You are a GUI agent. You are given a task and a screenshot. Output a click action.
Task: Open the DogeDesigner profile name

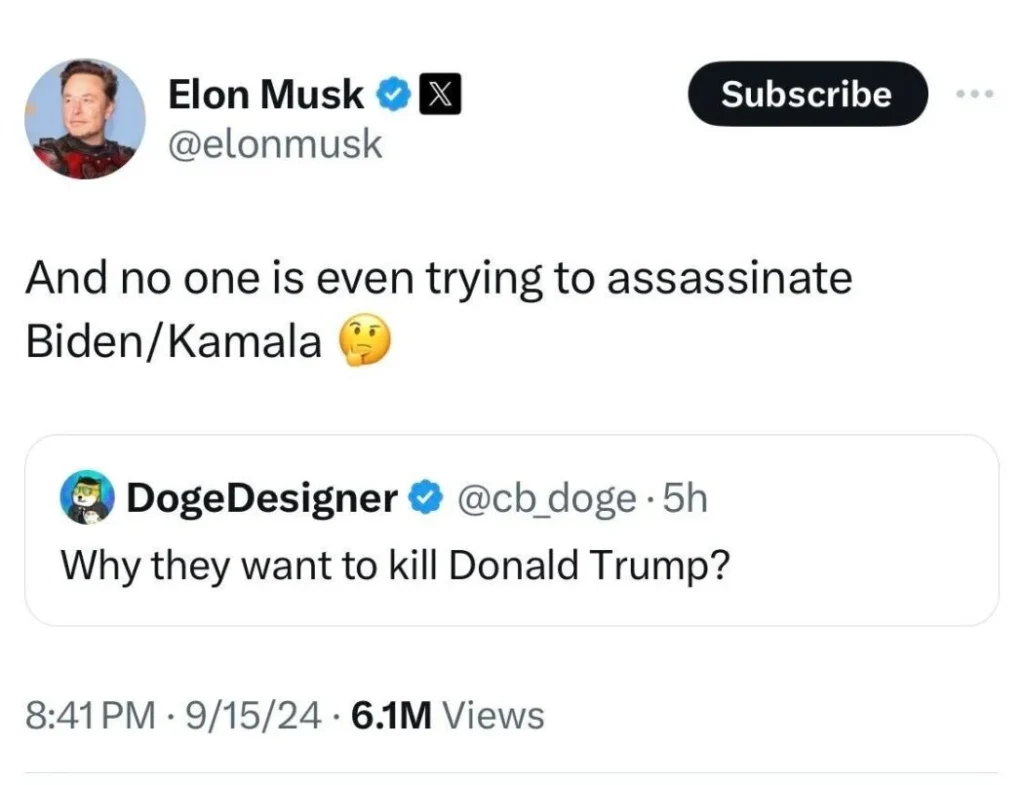coord(261,497)
